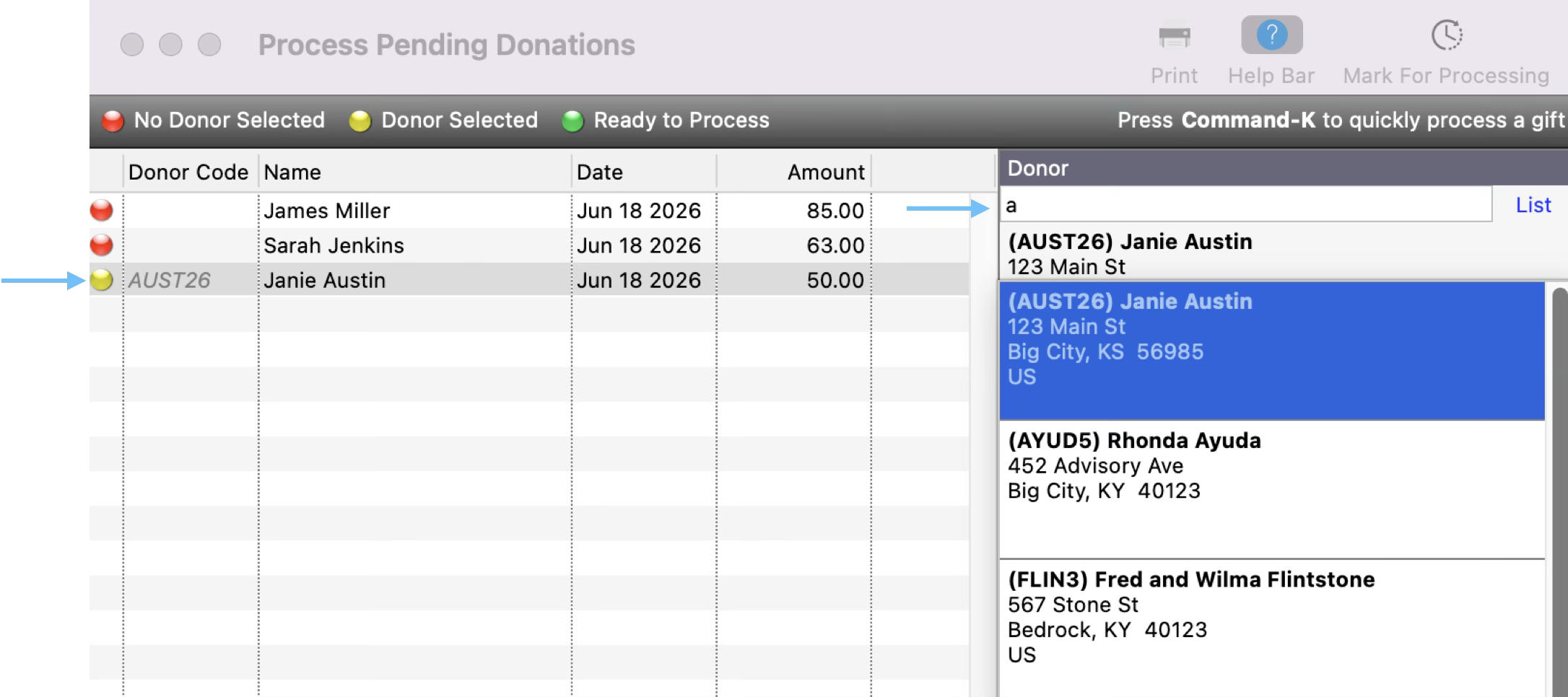Click red status ball for Sarah Jenkins
1568x697 pixels.
tap(102, 245)
